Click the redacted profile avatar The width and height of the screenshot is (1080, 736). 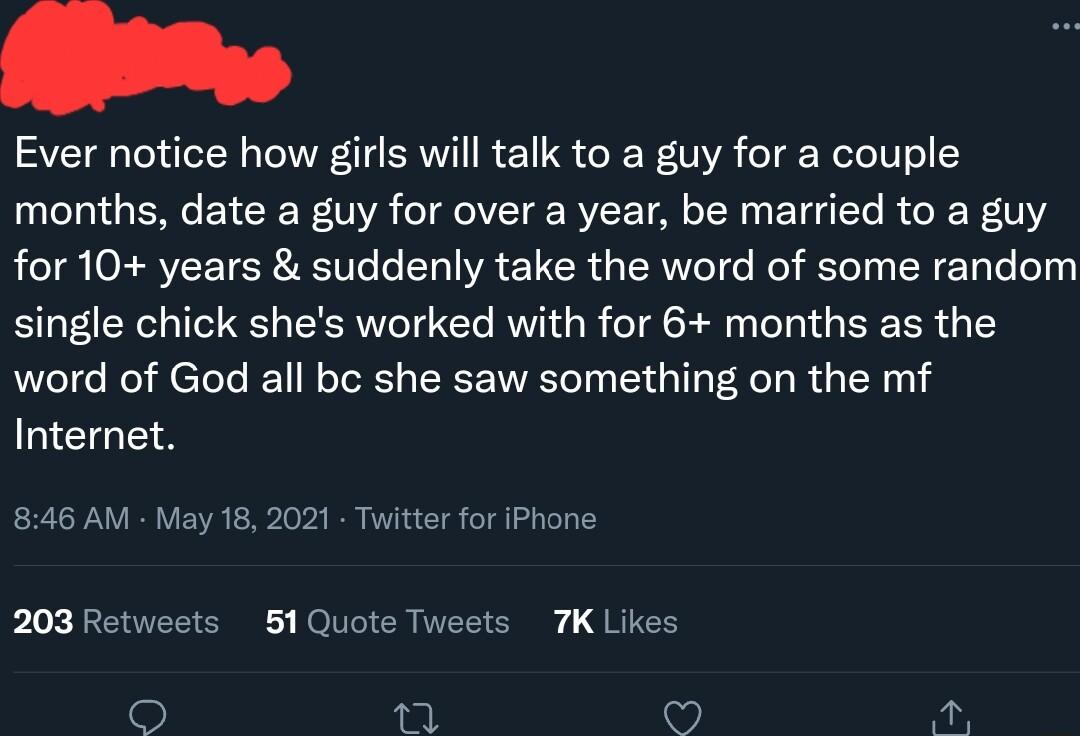[140, 55]
